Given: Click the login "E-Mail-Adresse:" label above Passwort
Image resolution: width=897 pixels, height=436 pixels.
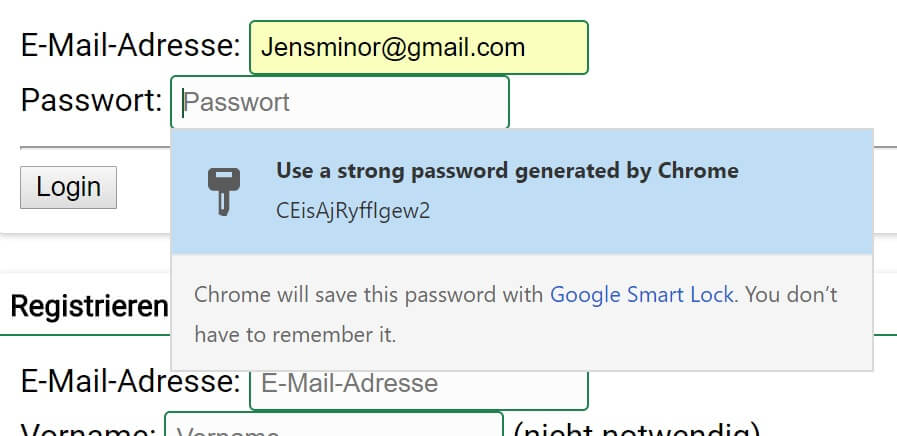Looking at the screenshot, I should (130, 45).
